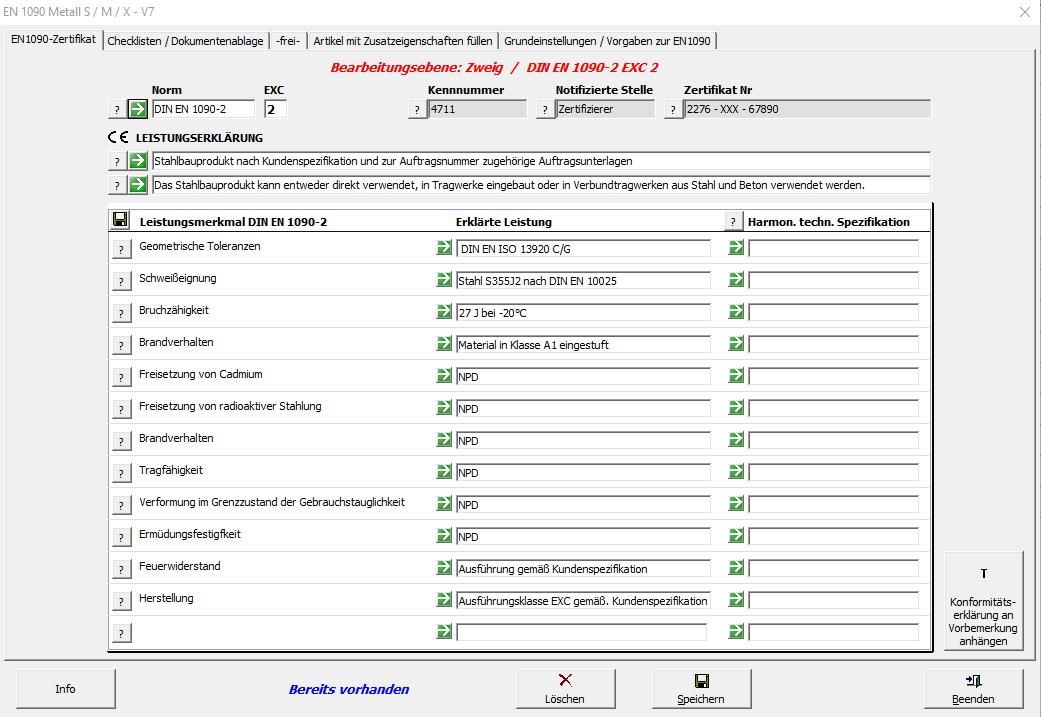Click the EXC value field
Screen dimensions: 1041x717
(276, 109)
